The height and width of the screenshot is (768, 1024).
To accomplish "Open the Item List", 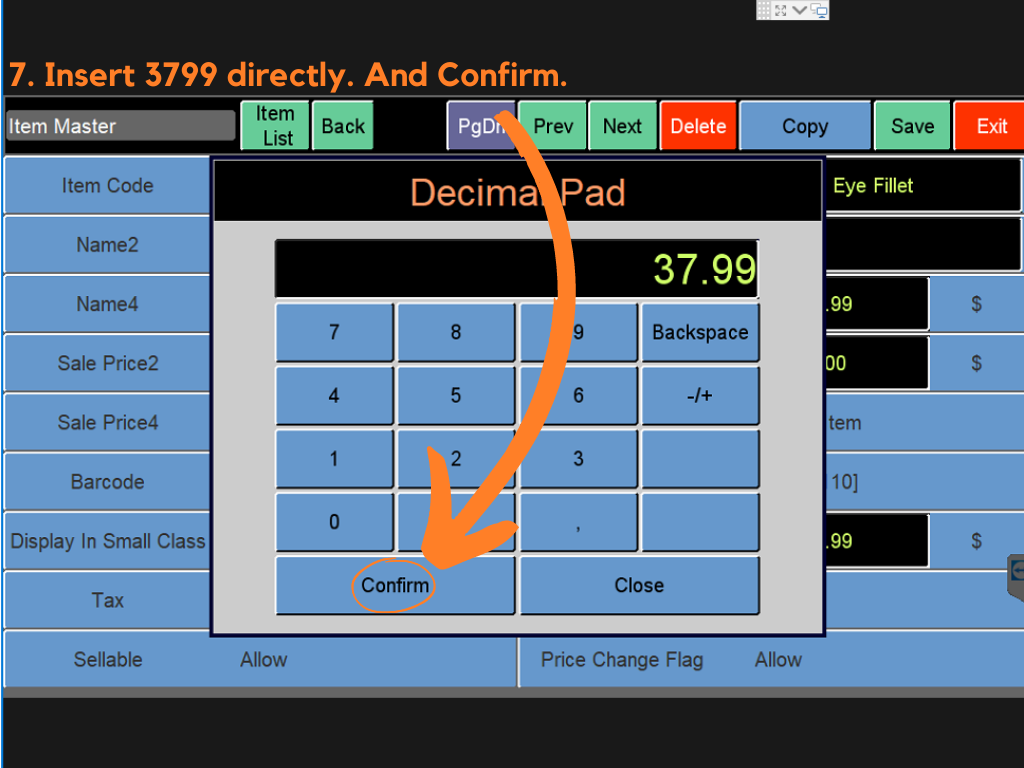I will 275,126.
